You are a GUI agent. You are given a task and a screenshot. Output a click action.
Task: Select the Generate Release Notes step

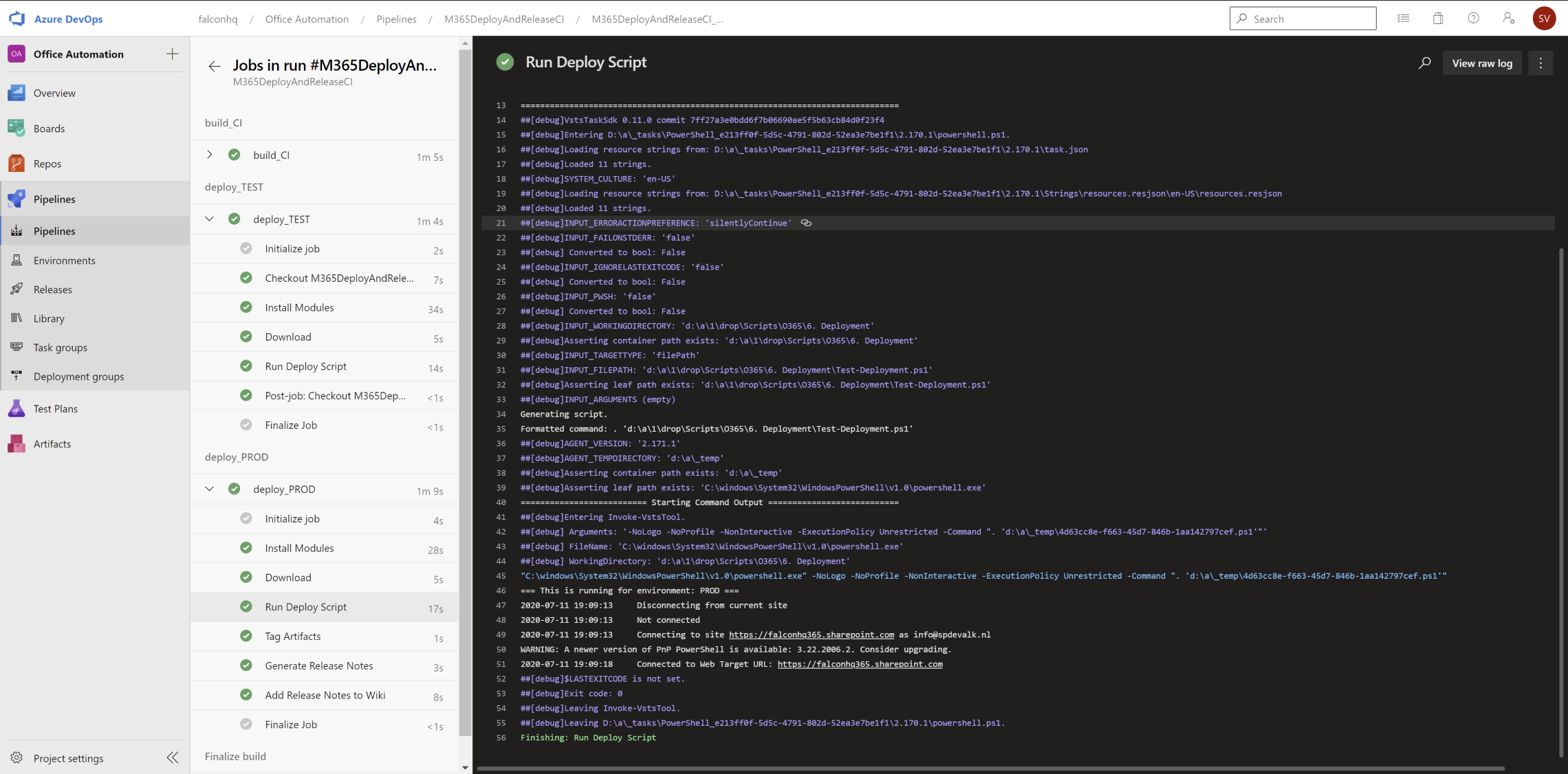[325, 666]
